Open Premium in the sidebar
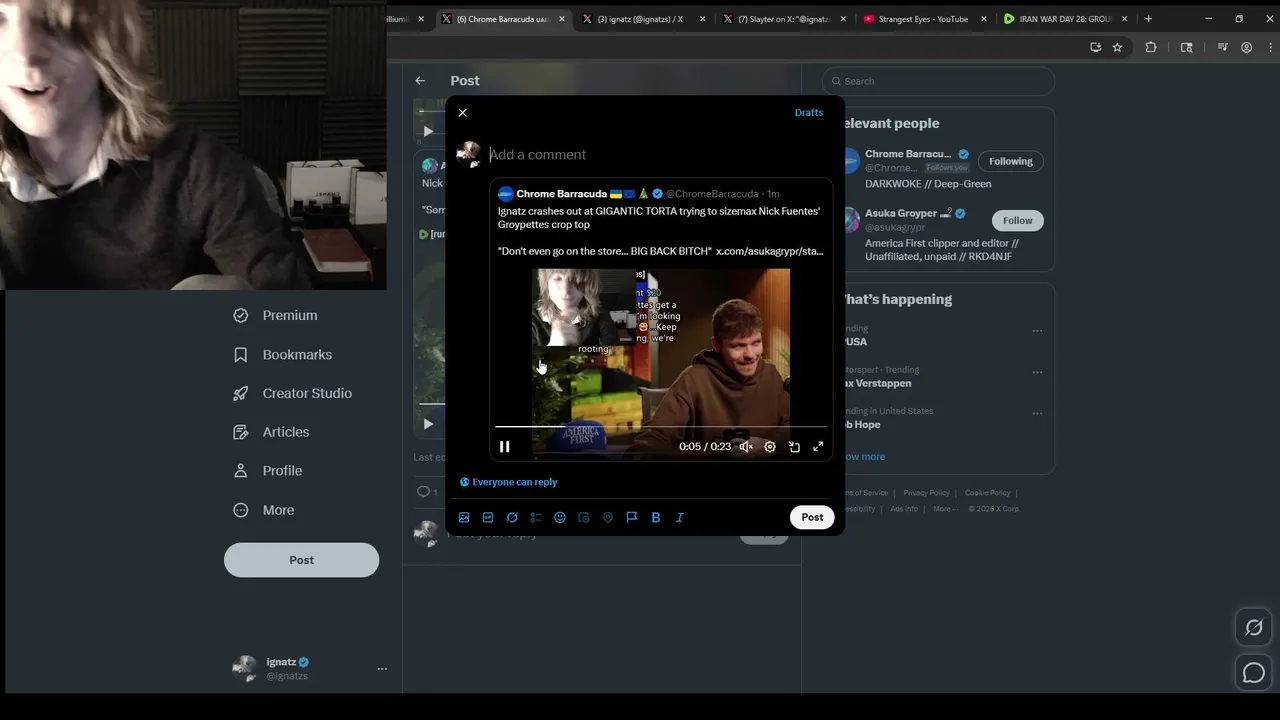1280x720 pixels. 275,315
